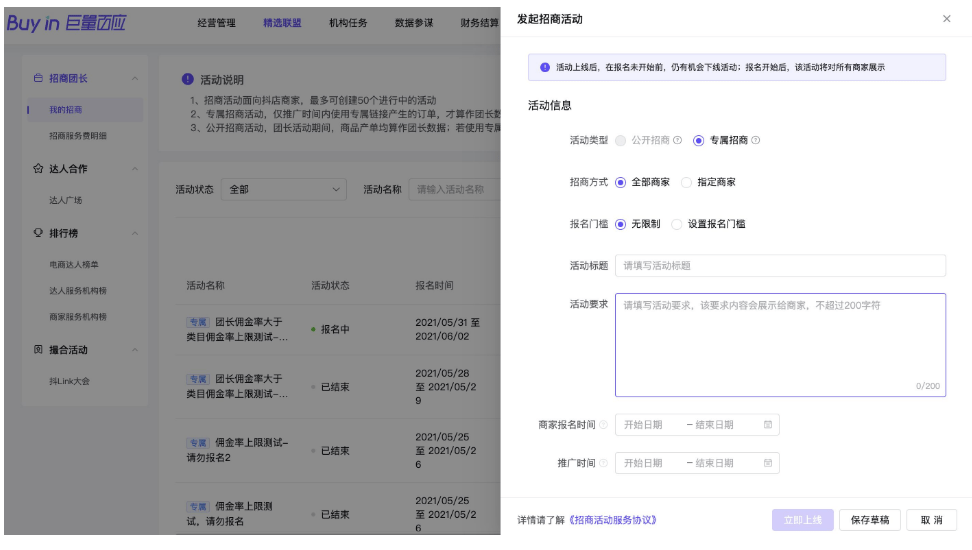Open 达人服务机构榜 in sidebar
The image size is (972, 550).
coord(78,291)
